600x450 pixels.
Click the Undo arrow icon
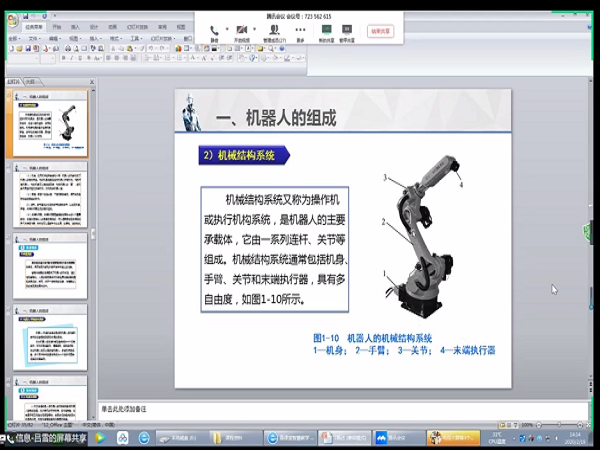(151, 49)
